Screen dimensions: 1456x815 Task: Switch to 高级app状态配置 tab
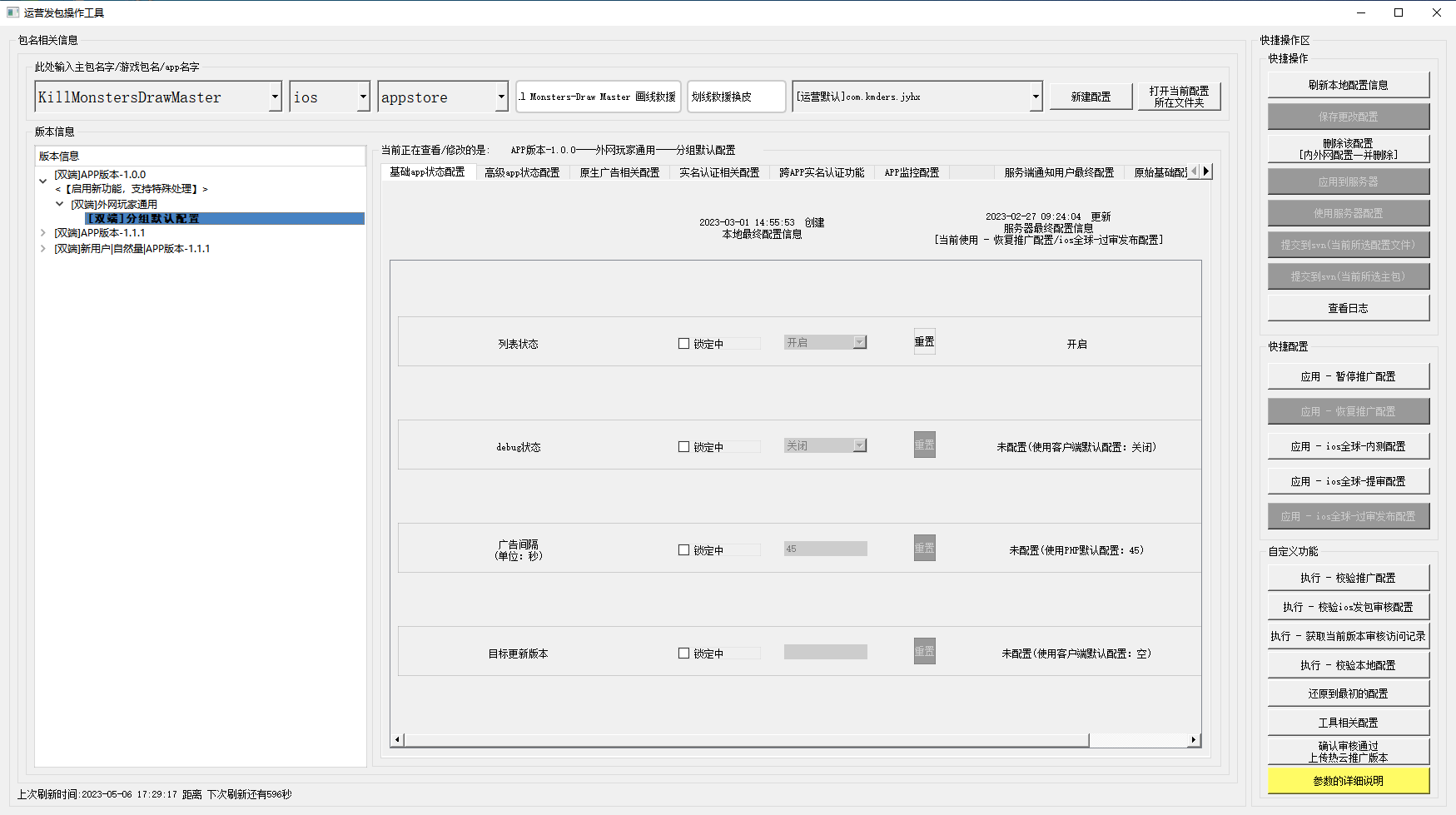pos(522,172)
